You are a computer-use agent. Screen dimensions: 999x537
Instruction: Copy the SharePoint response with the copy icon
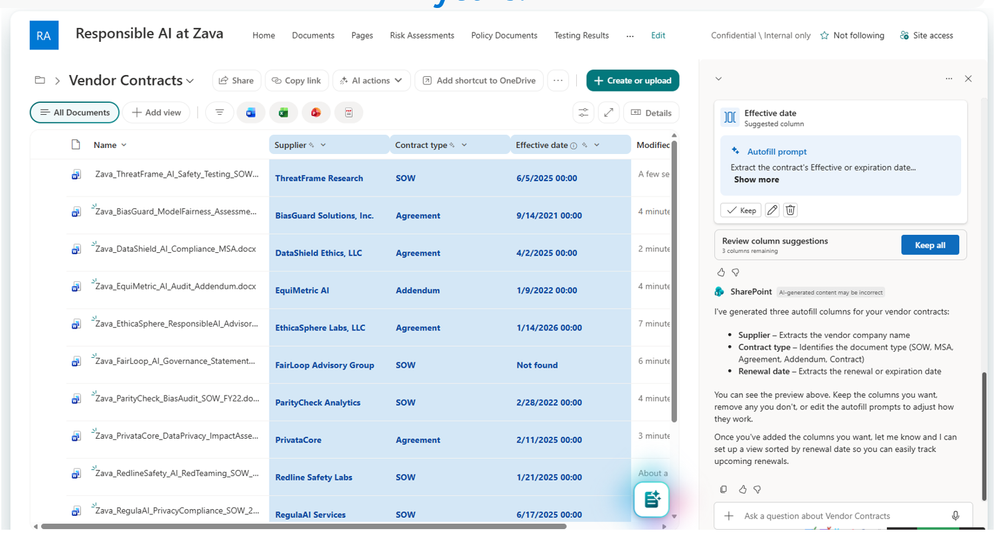pos(723,489)
